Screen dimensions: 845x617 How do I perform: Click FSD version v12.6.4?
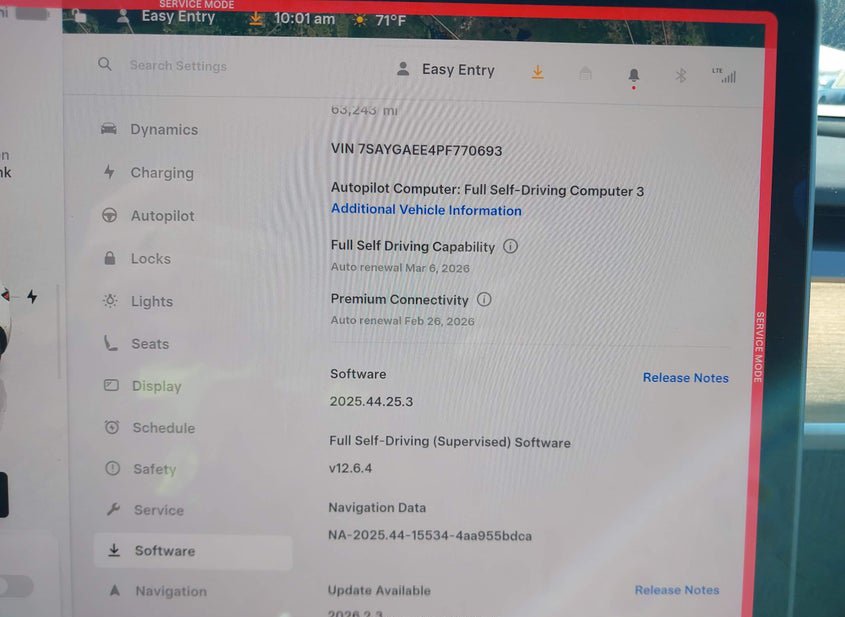pyautogui.click(x=350, y=468)
